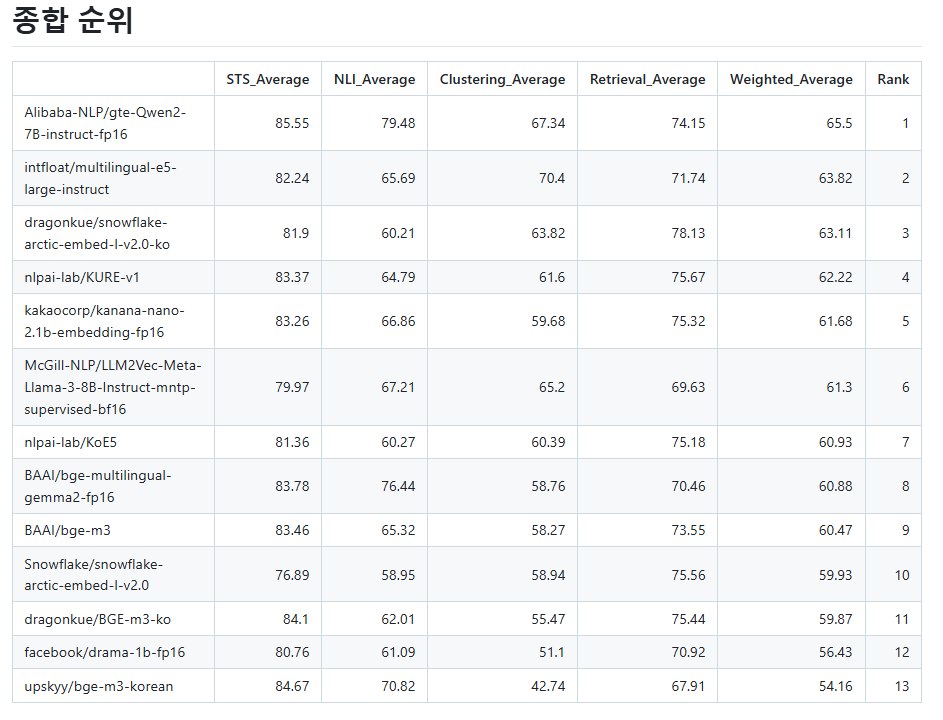Select the NLI_Average column header
This screenshot has width=943, height=720.
375,79
